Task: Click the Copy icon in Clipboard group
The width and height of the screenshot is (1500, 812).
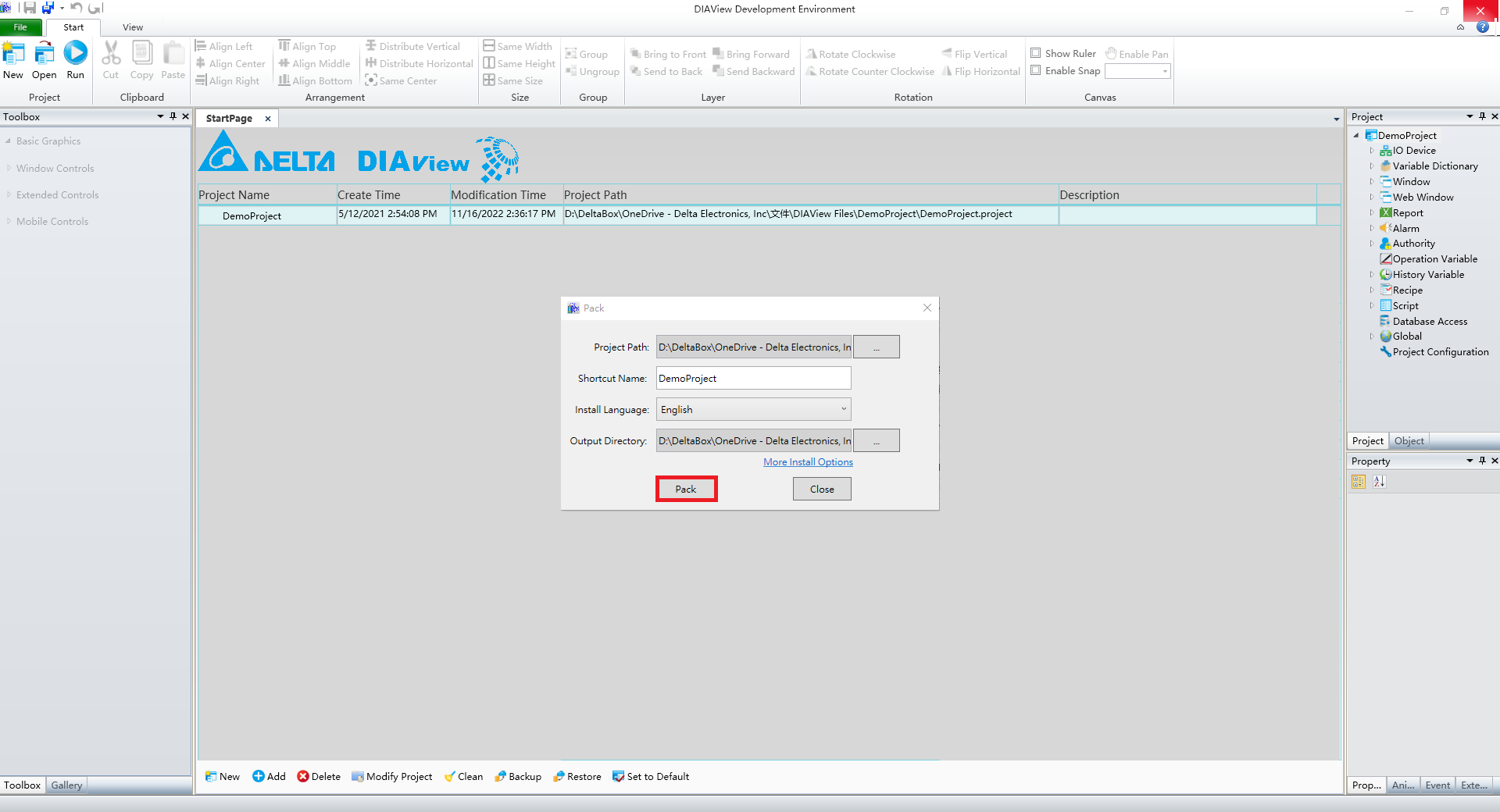Action: click(142, 54)
